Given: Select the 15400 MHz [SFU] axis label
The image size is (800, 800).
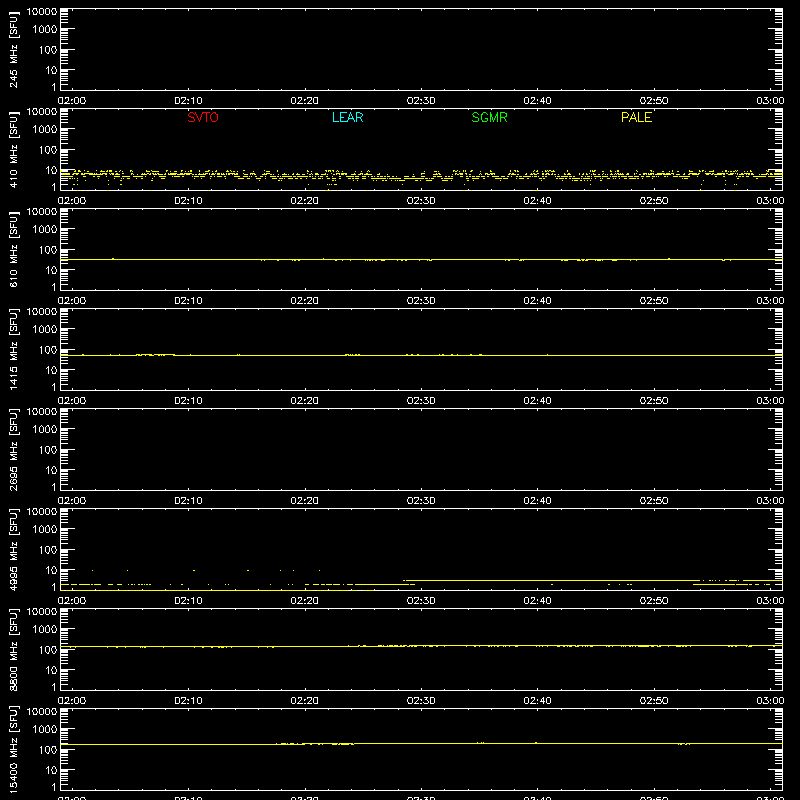Looking at the screenshot, I should (x=13, y=749).
